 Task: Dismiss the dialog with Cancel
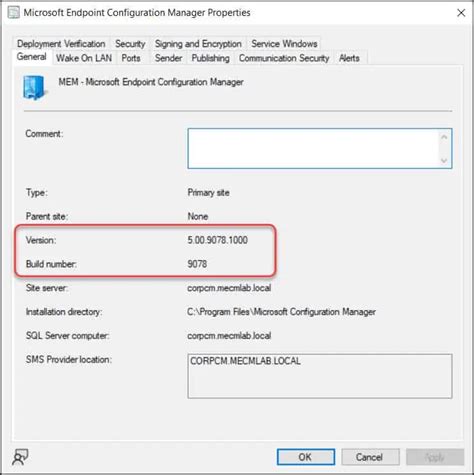[x=370, y=457]
